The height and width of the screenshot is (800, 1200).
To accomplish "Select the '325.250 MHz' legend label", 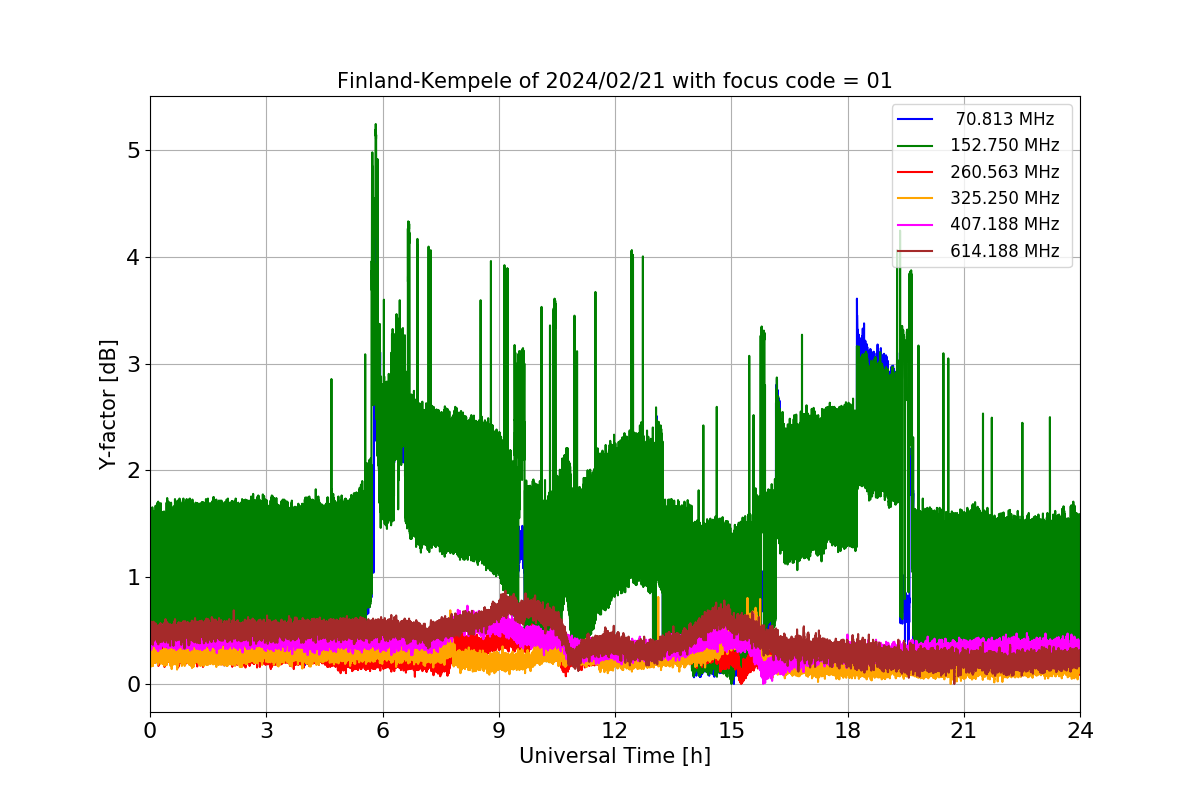I will (1005, 198).
